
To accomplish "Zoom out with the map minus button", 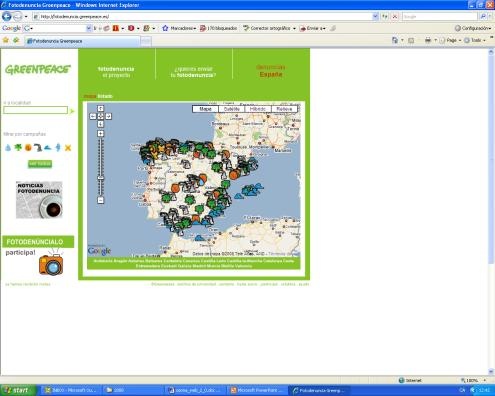I will pyautogui.click(x=101, y=200).
